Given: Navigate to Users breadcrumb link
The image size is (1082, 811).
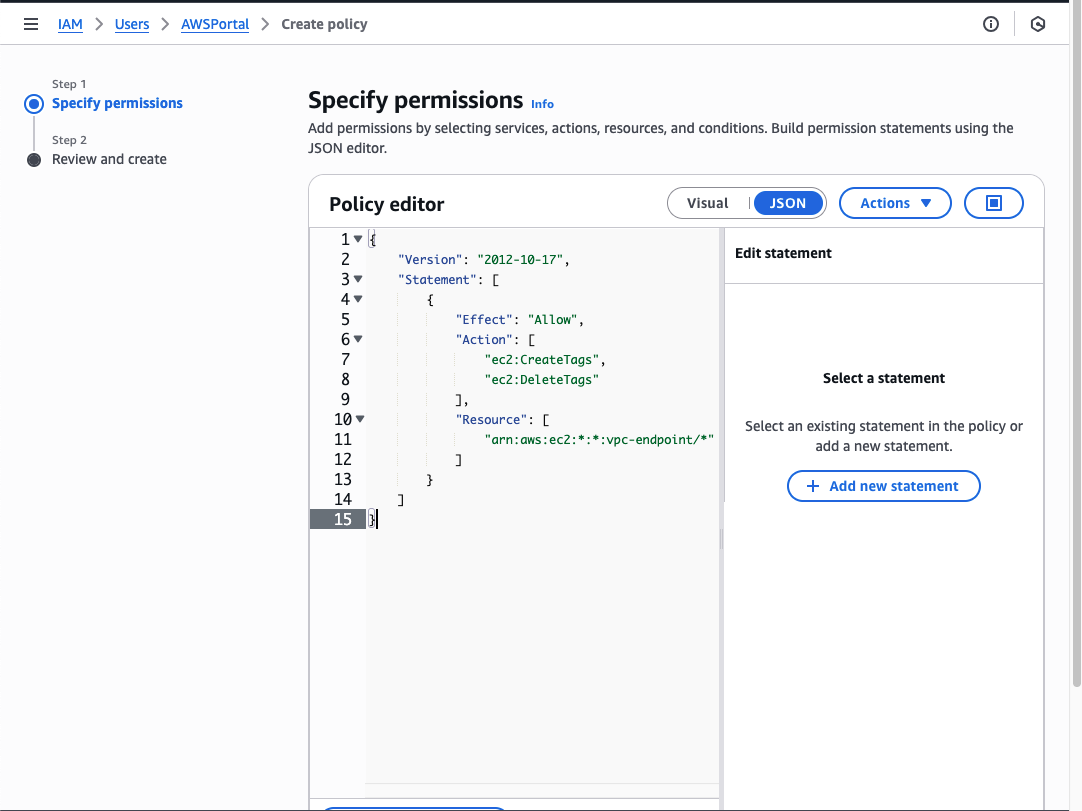Looking at the screenshot, I should [x=132, y=24].
